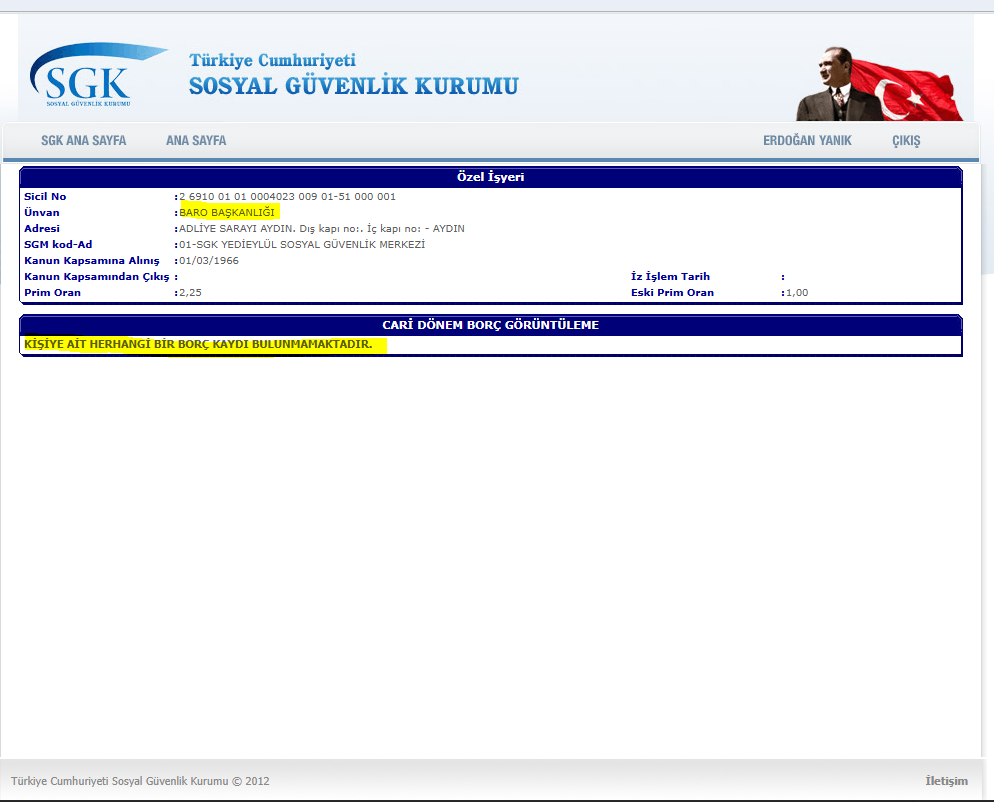Click the BARO BAŞKANLIĞI ünvan value
Viewport: 994px width, 802px height.
click(227, 212)
